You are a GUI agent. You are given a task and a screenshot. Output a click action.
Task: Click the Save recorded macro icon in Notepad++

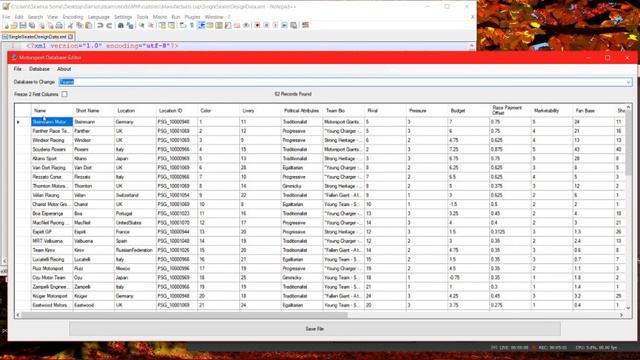[293, 25]
